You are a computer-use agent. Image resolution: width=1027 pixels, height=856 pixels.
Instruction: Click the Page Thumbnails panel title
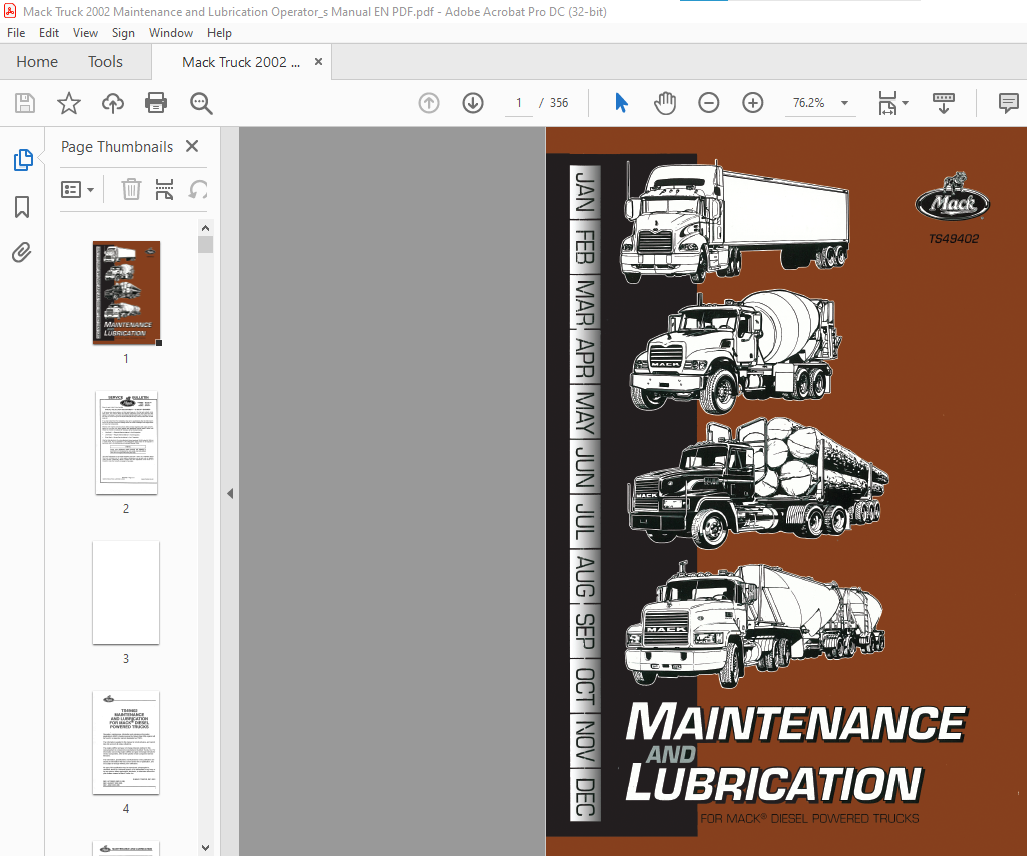[x=117, y=147]
